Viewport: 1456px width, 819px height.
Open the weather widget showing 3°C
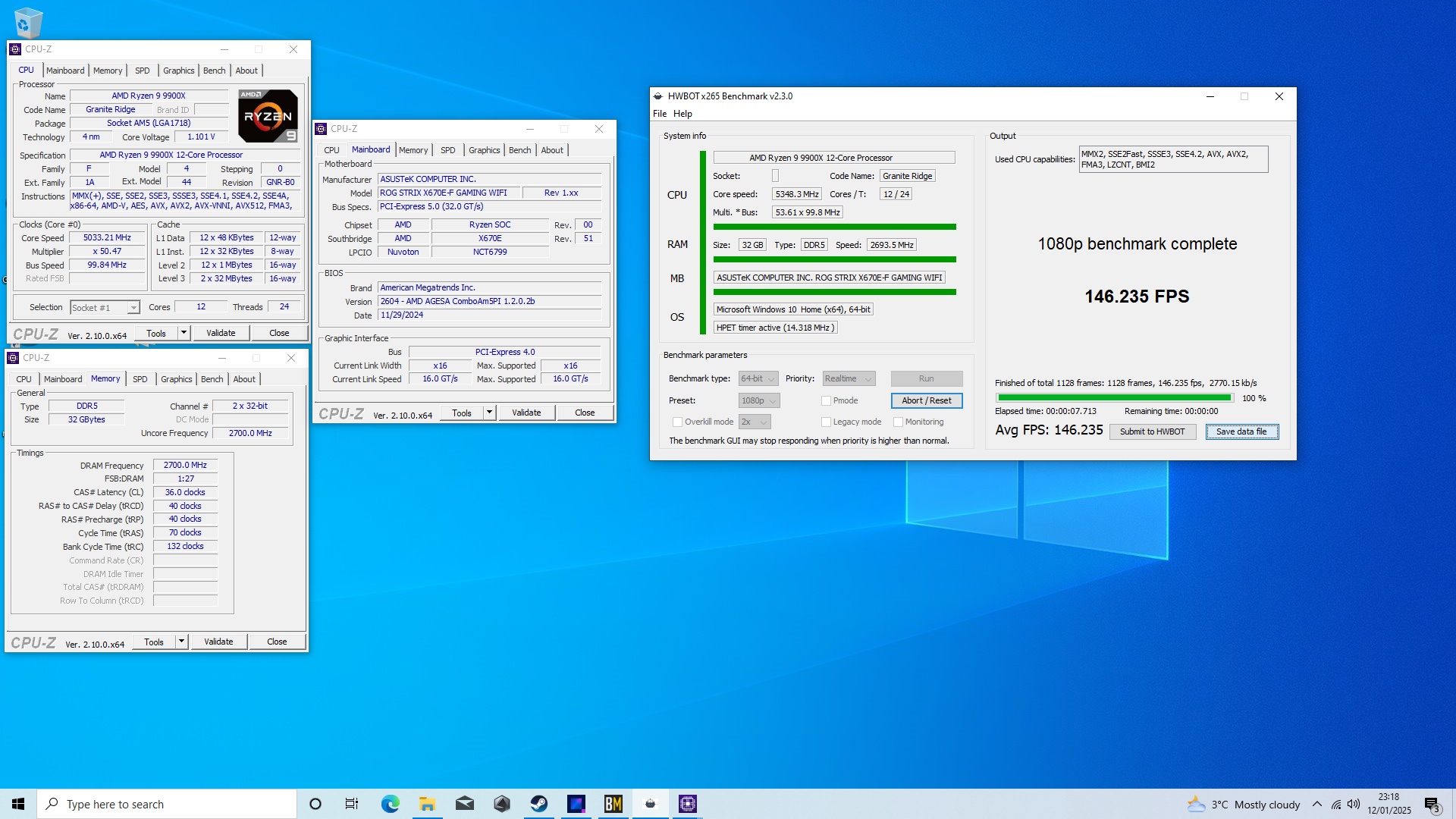(x=1244, y=805)
